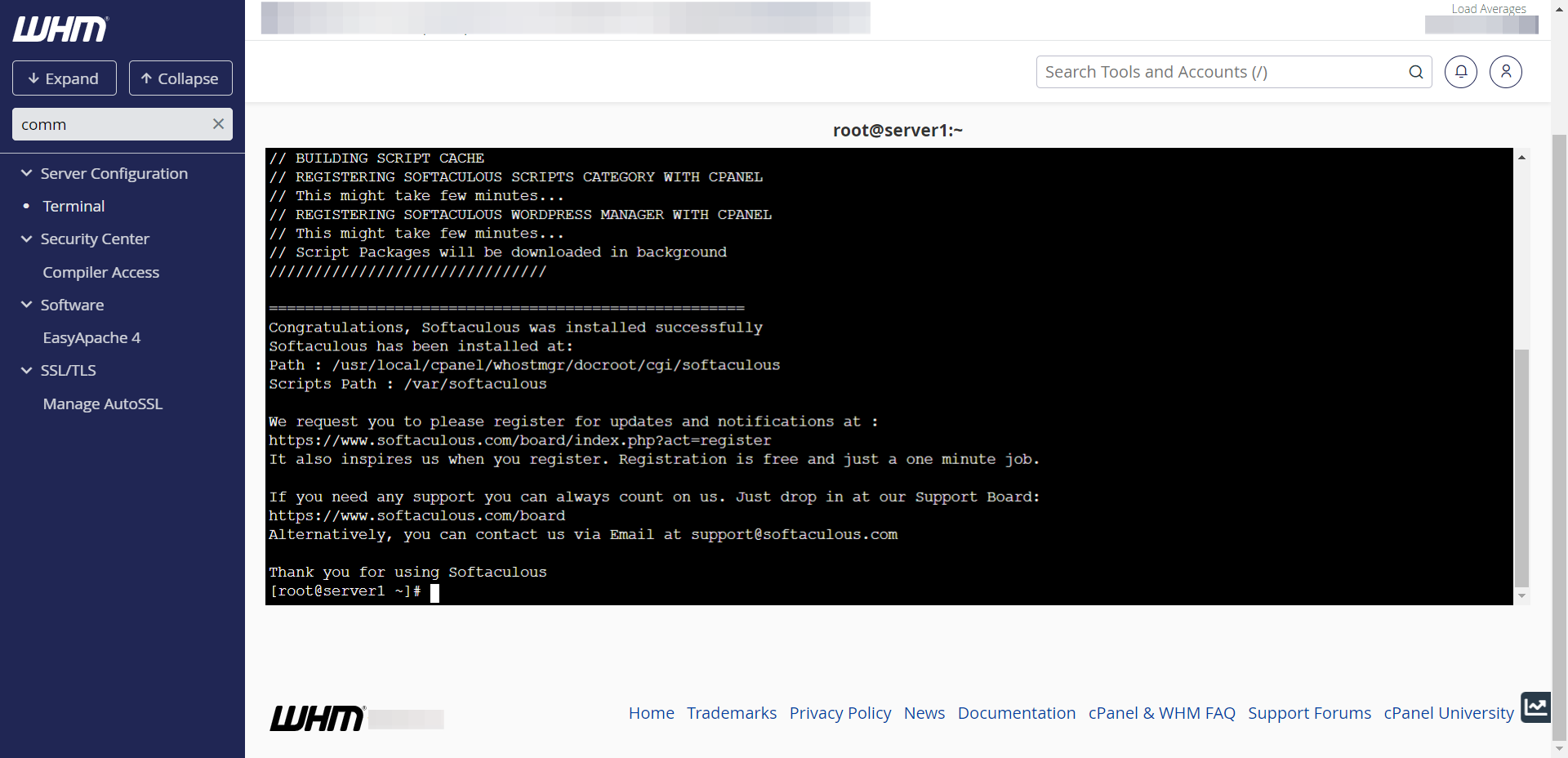Screen dimensions: 1568x758
Task: Visit the cPanel University link
Action: [x=1449, y=713]
